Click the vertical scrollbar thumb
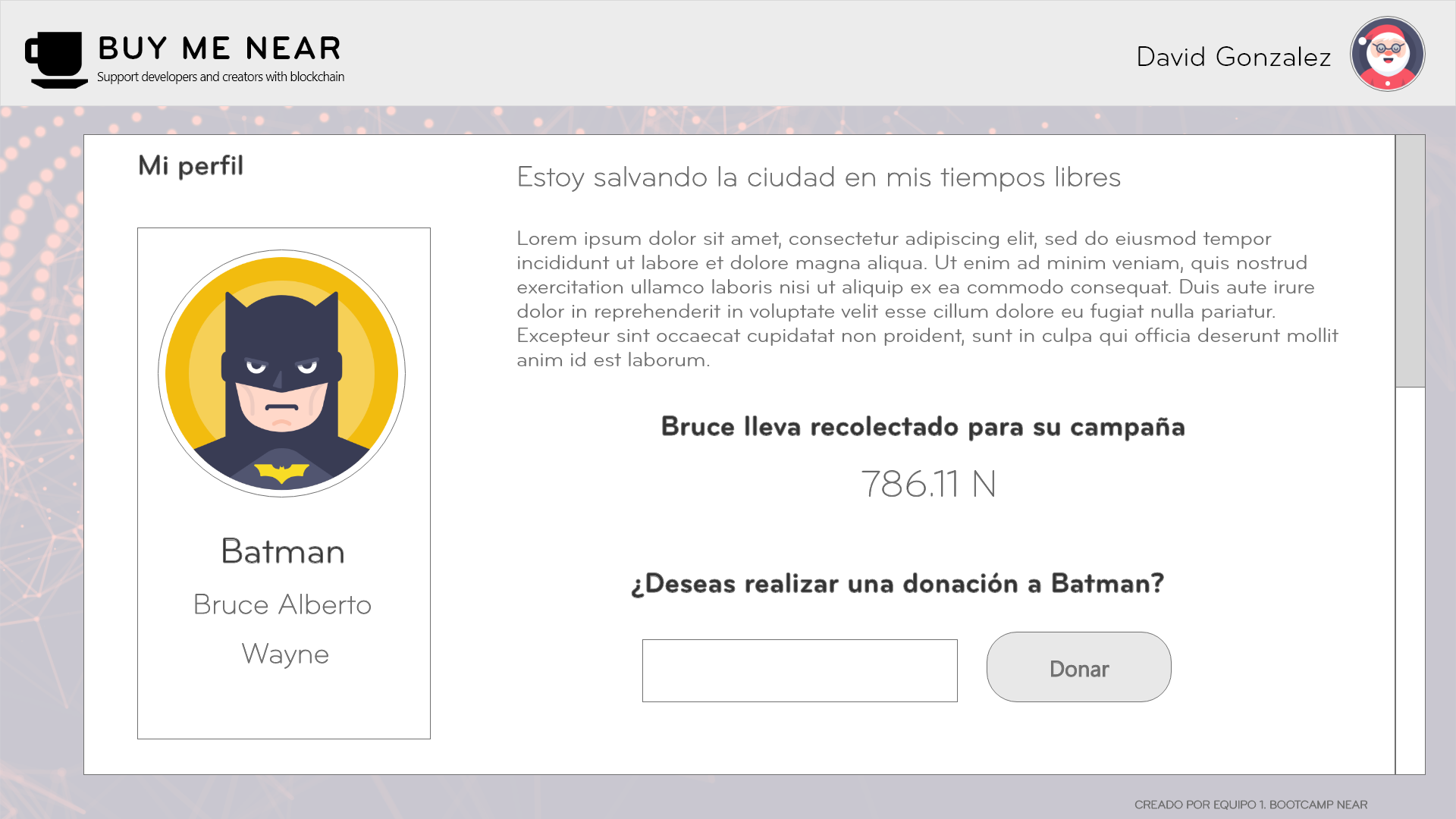1456x819 pixels. (x=1410, y=261)
